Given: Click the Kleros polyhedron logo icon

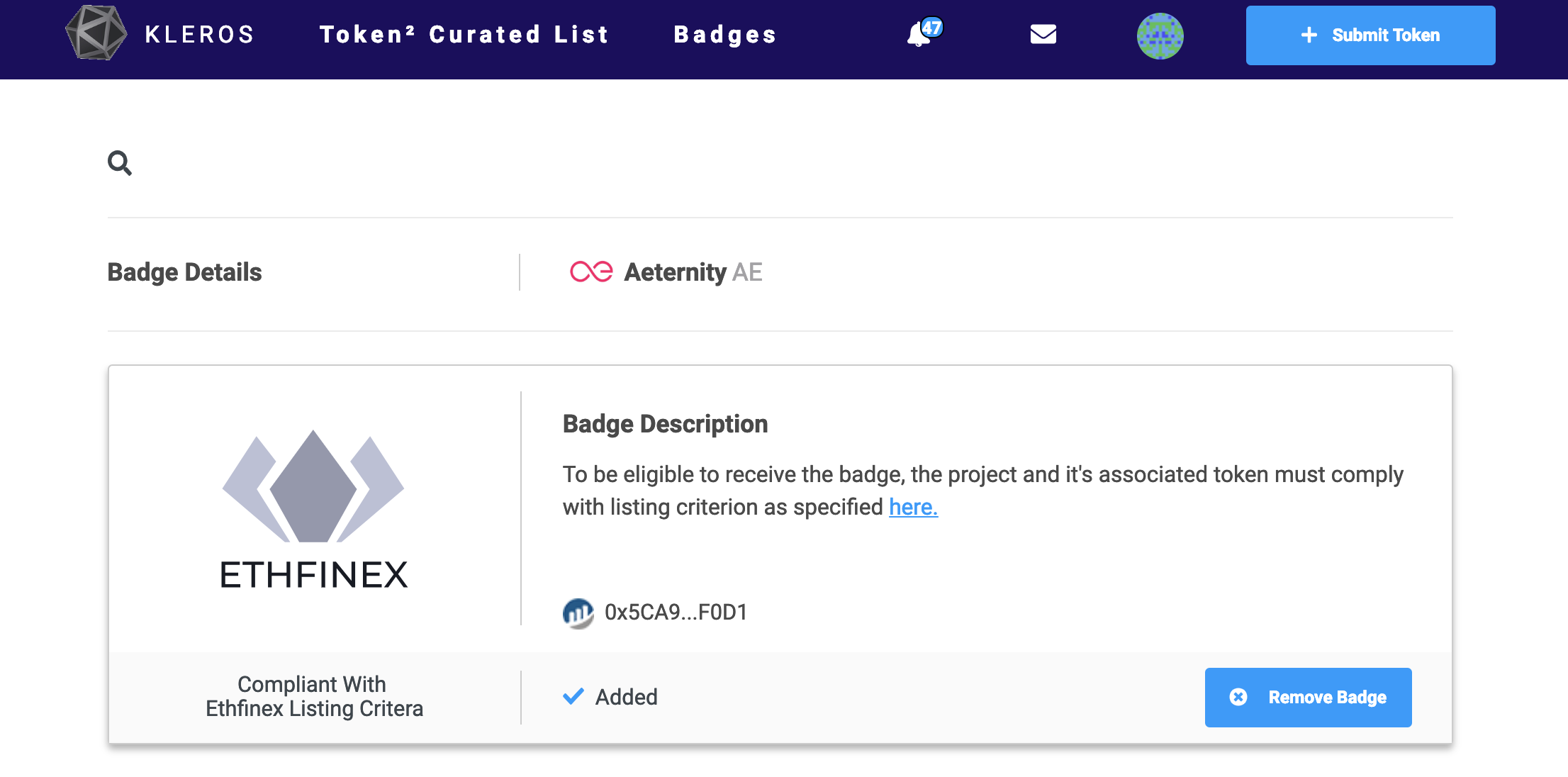Looking at the screenshot, I should pos(96,33).
